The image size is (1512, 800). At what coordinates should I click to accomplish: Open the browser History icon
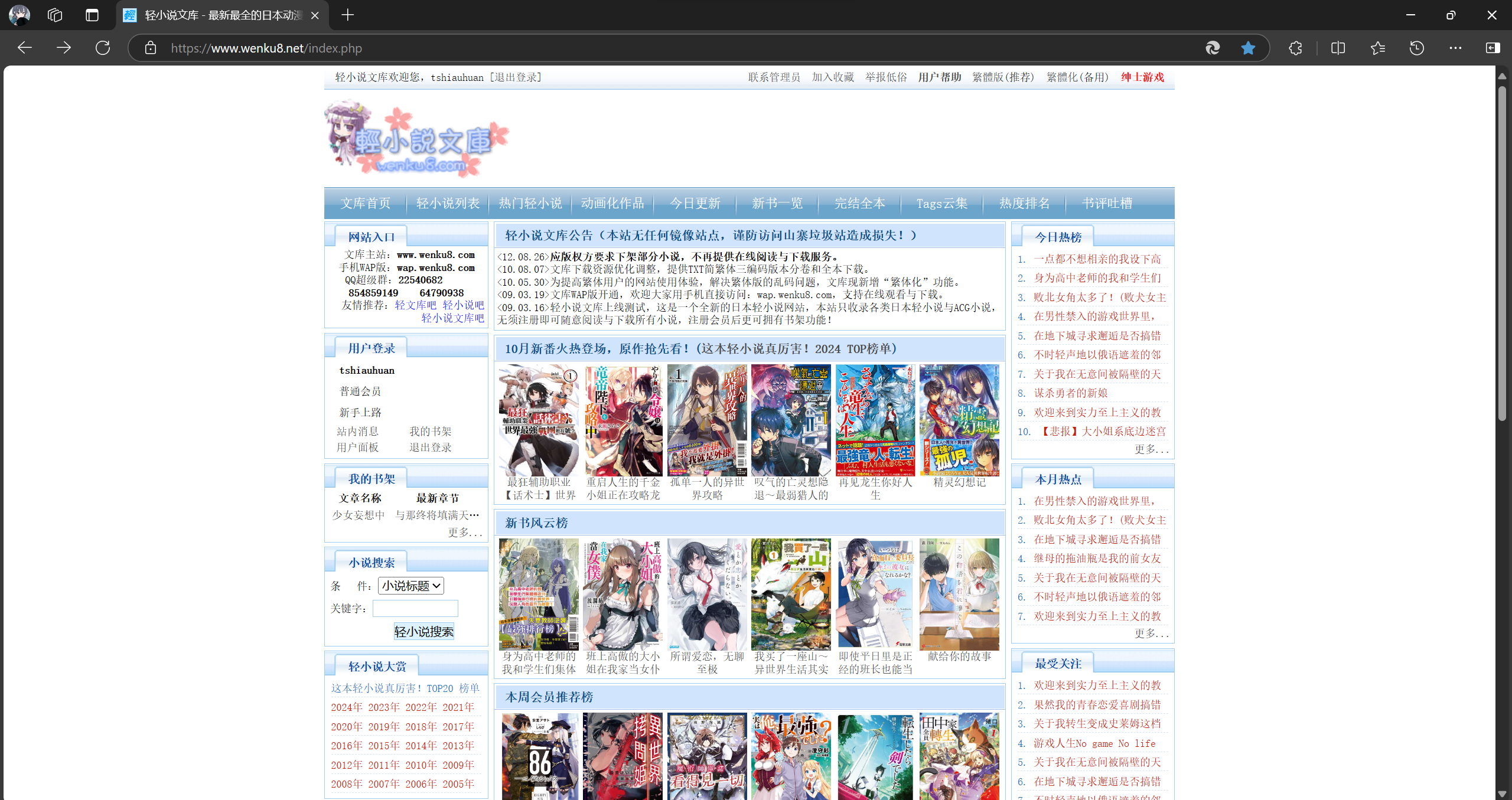click(1417, 48)
